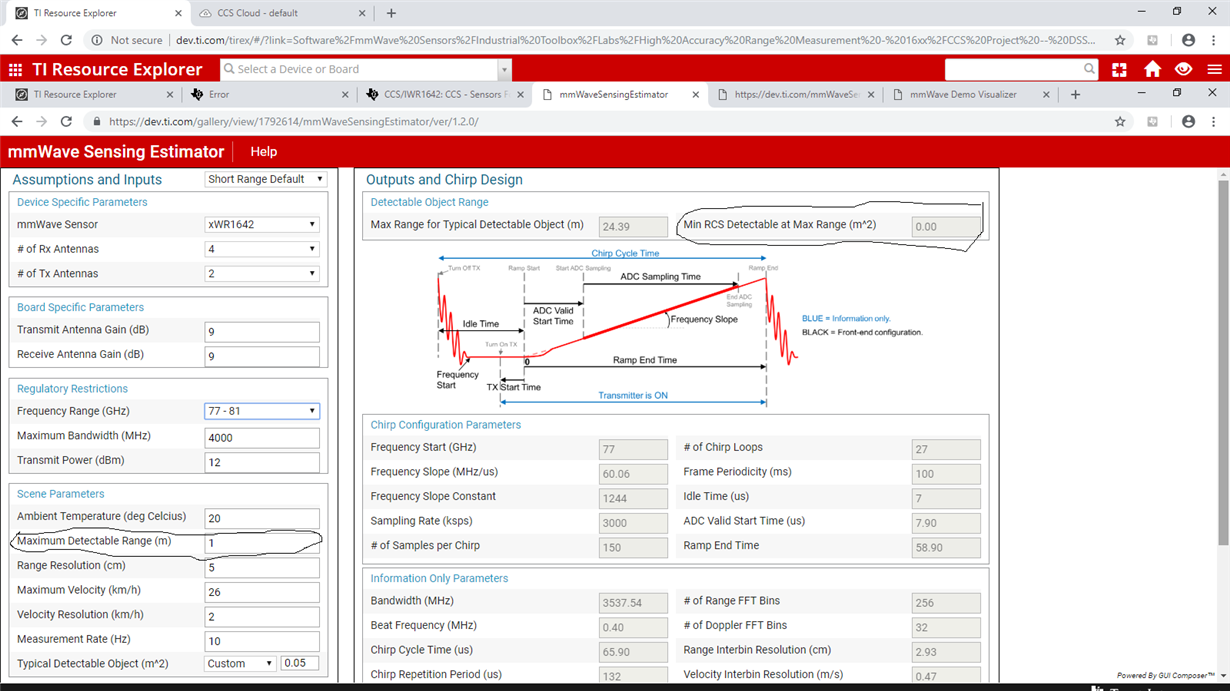Click the # of Range FFT Bins value 256
Image resolution: width=1230 pixels, height=691 pixels.
click(x=946, y=603)
